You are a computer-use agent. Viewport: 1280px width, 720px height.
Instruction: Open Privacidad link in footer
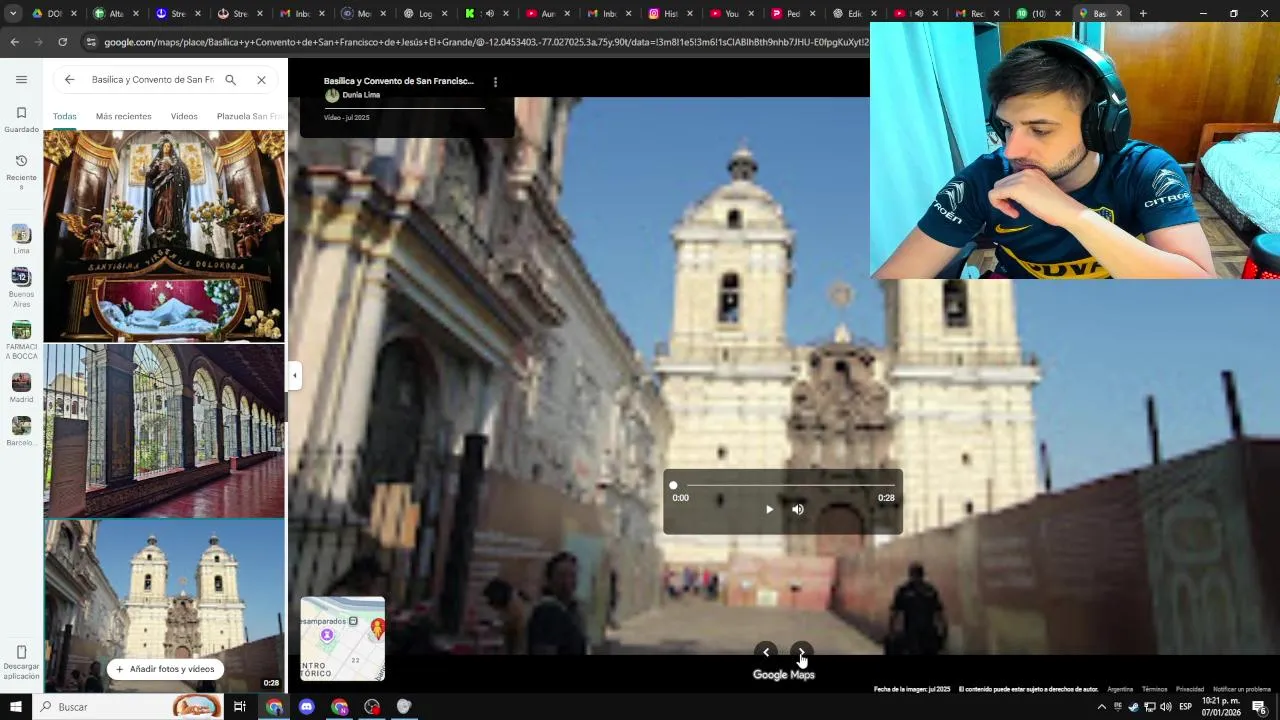pyautogui.click(x=1190, y=689)
